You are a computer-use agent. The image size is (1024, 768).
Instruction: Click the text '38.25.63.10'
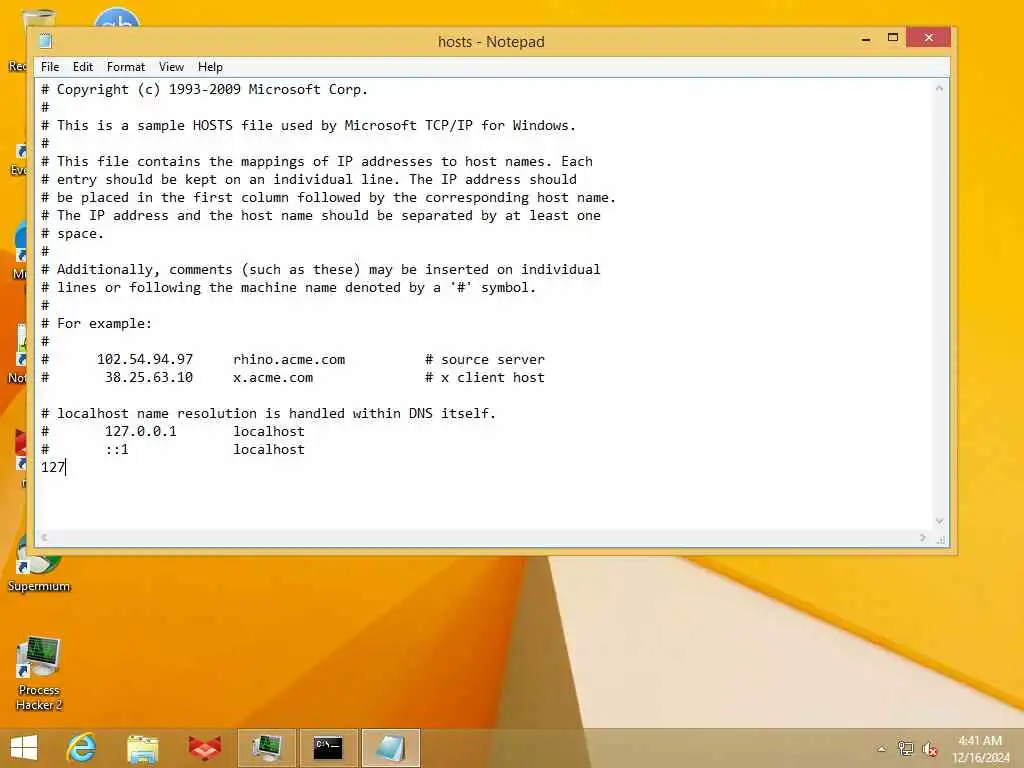149,377
